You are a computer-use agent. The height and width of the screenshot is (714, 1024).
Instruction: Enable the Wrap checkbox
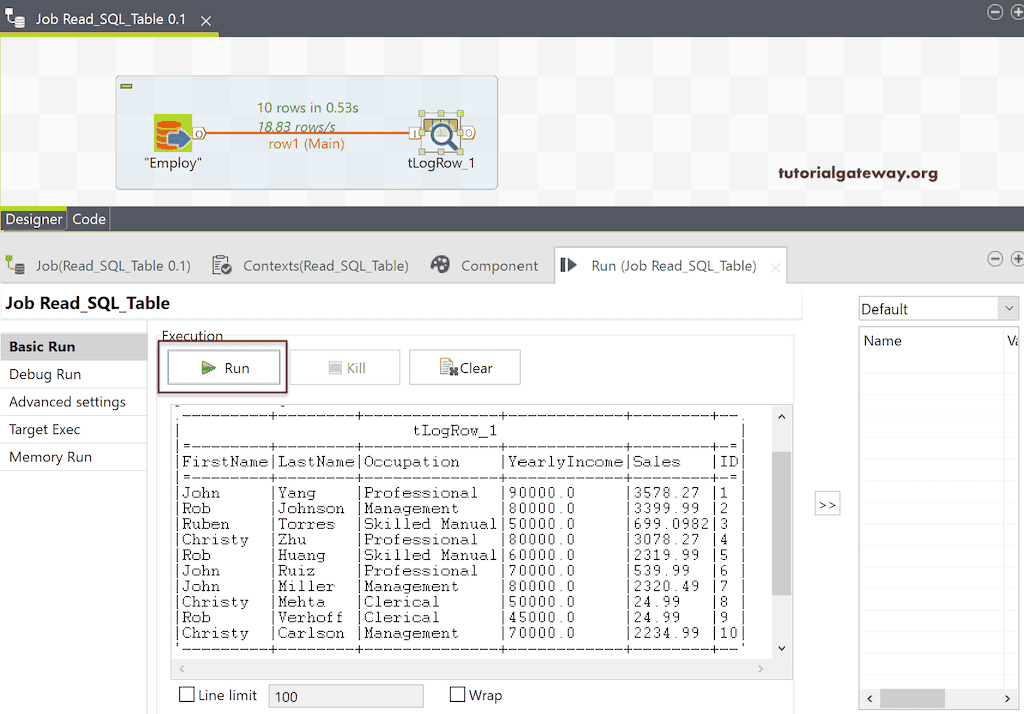coord(457,694)
